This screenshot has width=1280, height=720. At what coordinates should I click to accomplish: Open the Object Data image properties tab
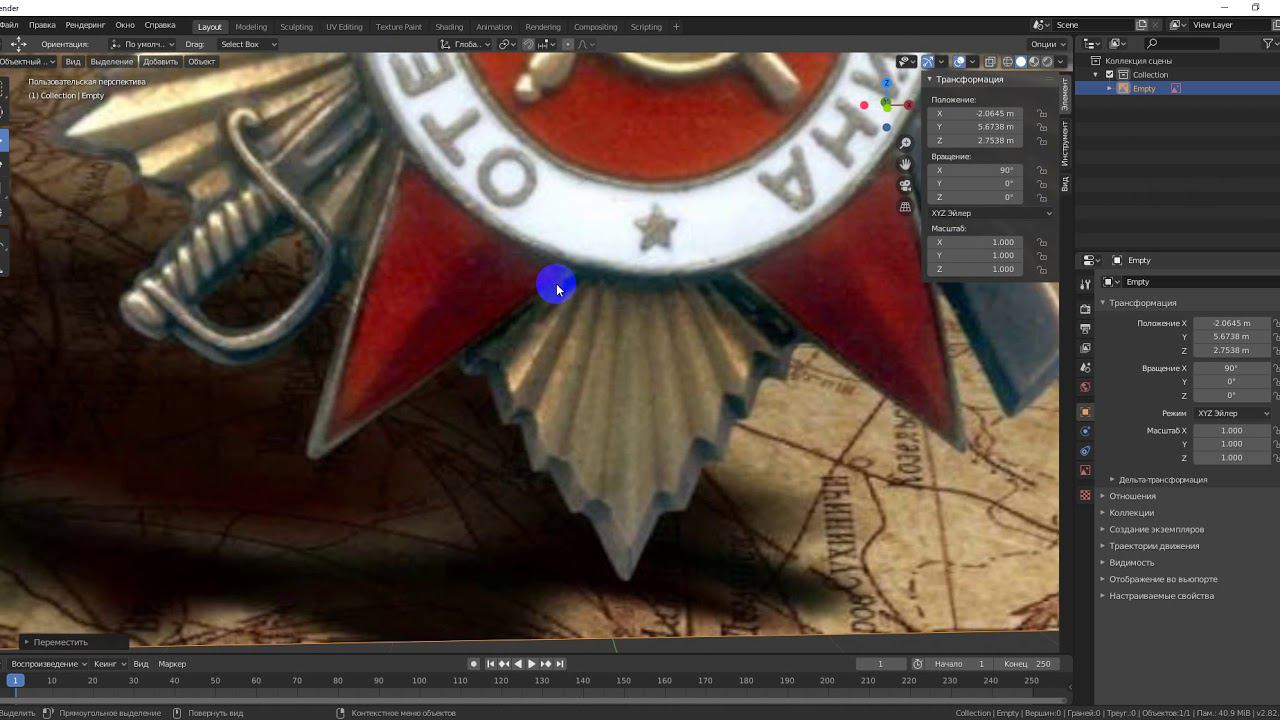1085,470
